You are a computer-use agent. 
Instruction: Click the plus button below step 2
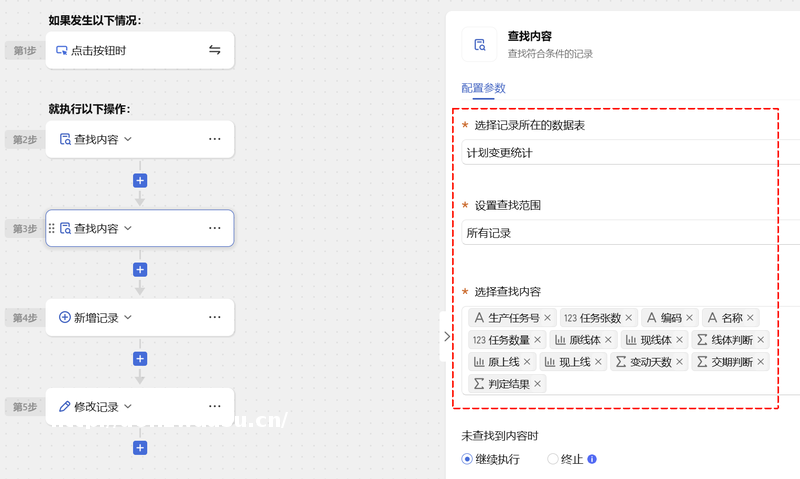140,180
